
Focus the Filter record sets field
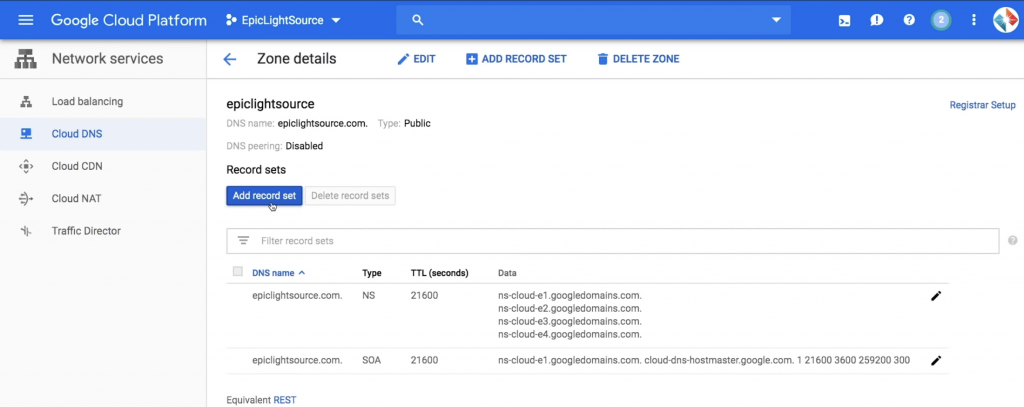[x=613, y=241]
